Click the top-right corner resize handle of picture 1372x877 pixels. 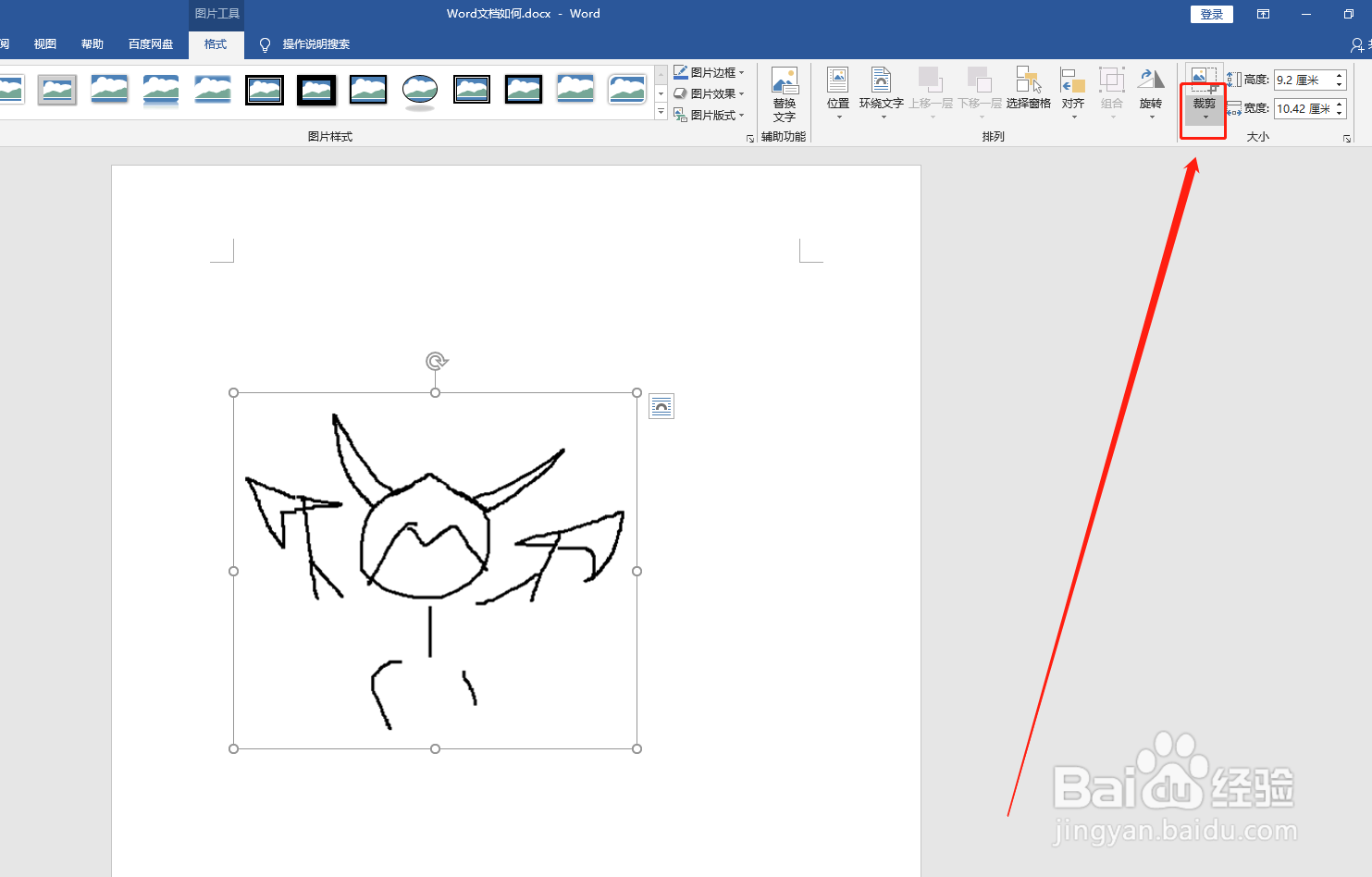[637, 393]
